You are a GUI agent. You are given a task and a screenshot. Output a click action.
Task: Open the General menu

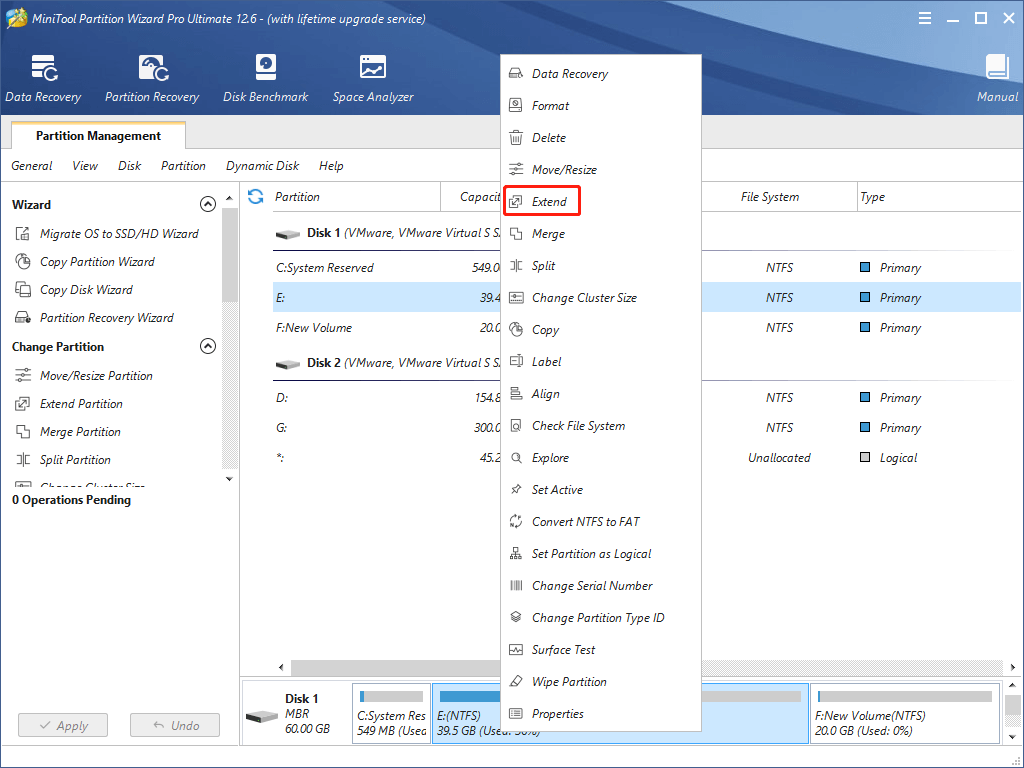(31, 166)
